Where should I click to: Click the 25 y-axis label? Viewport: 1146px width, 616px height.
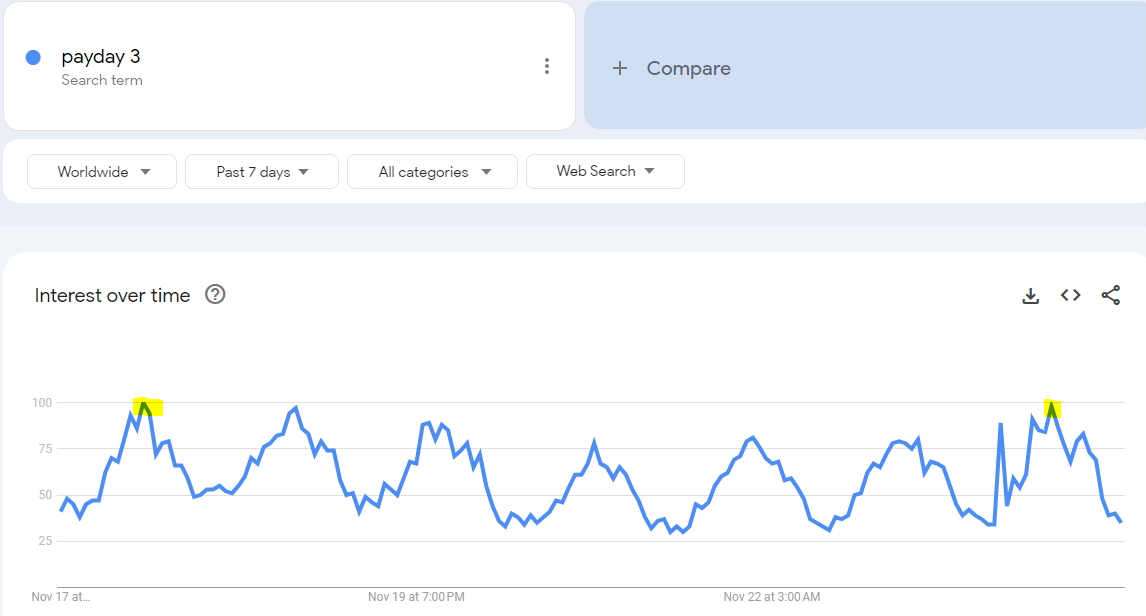(x=45, y=541)
